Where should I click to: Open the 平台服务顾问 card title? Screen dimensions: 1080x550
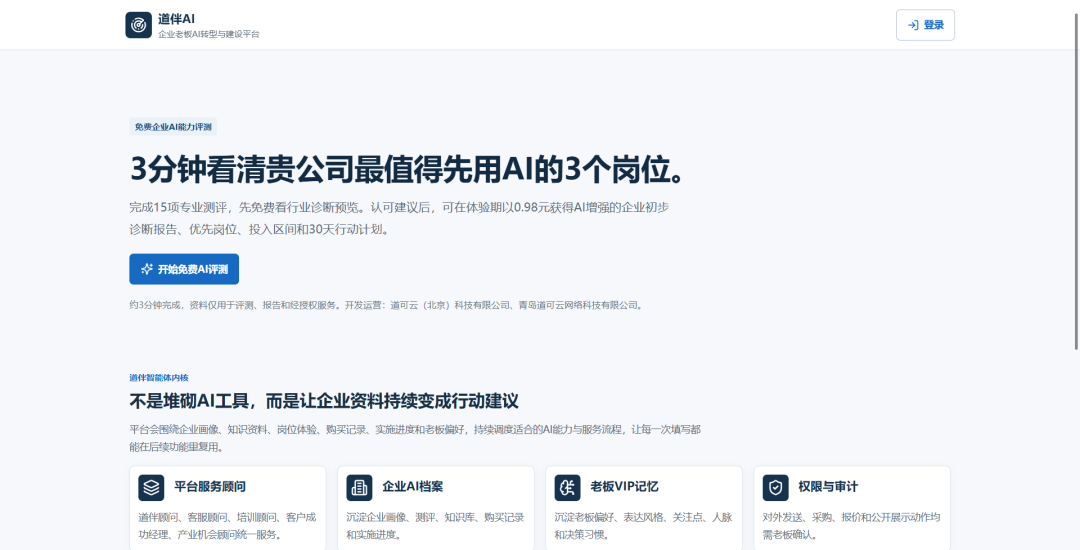[x=210, y=487]
